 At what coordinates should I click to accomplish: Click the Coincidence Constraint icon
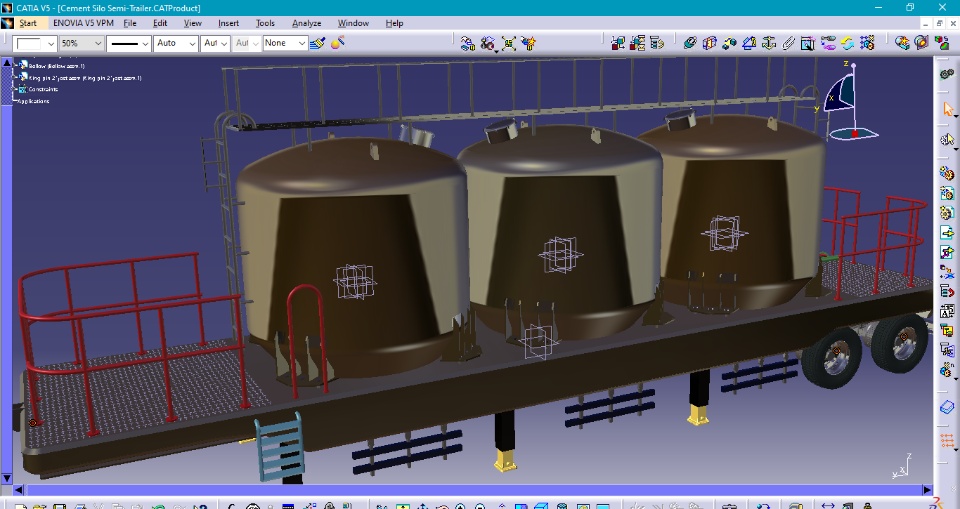click(689, 43)
